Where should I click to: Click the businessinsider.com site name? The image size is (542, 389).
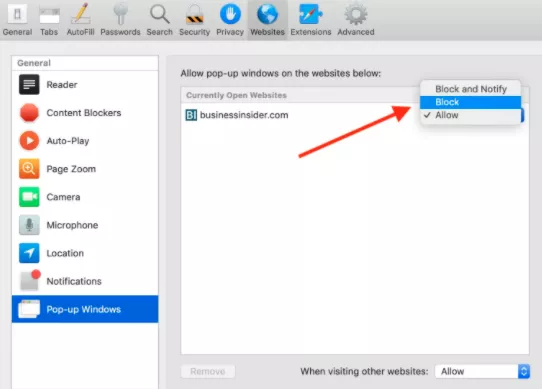tap(244, 115)
